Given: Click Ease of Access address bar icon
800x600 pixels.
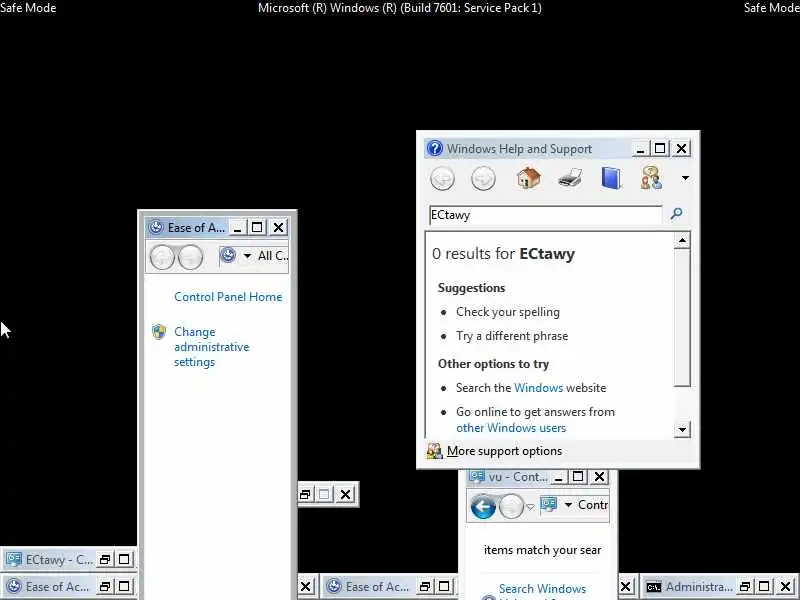Looking at the screenshot, I should [228, 255].
